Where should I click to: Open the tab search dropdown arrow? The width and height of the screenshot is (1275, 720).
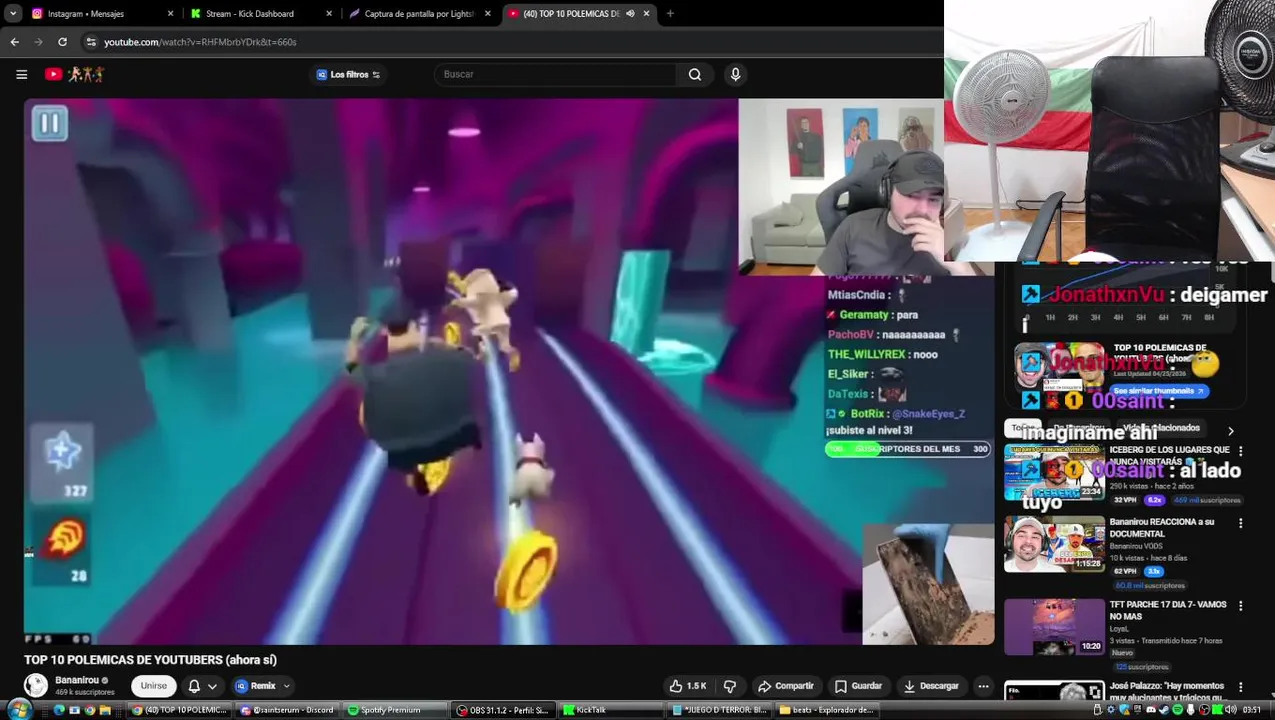click(x=13, y=13)
